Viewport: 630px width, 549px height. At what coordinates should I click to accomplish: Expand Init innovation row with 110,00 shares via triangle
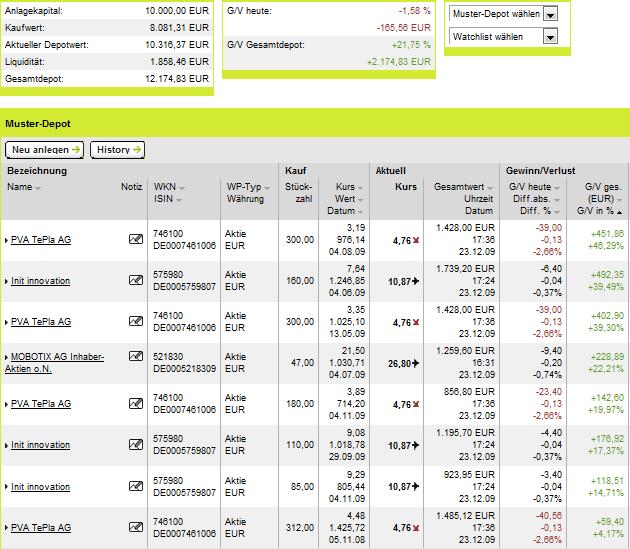6,445
